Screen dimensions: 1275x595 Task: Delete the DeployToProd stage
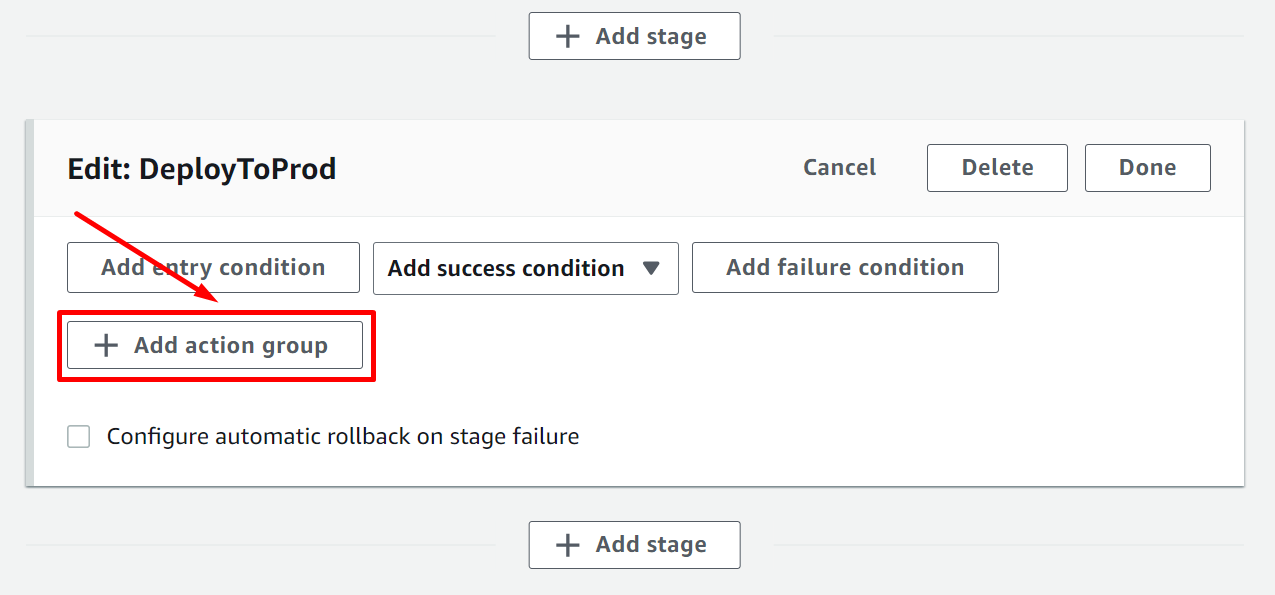click(x=997, y=168)
